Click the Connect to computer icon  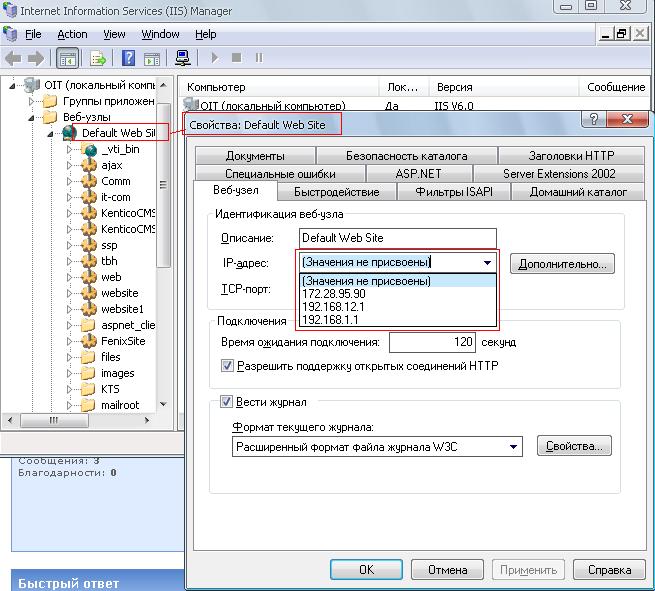[183, 58]
